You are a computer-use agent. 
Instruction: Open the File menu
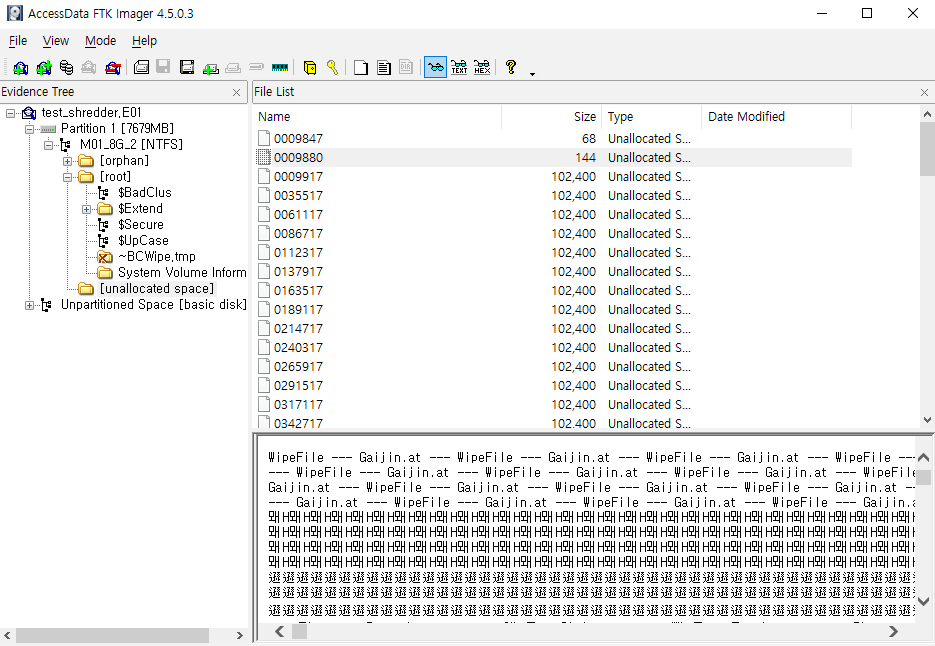coord(18,41)
